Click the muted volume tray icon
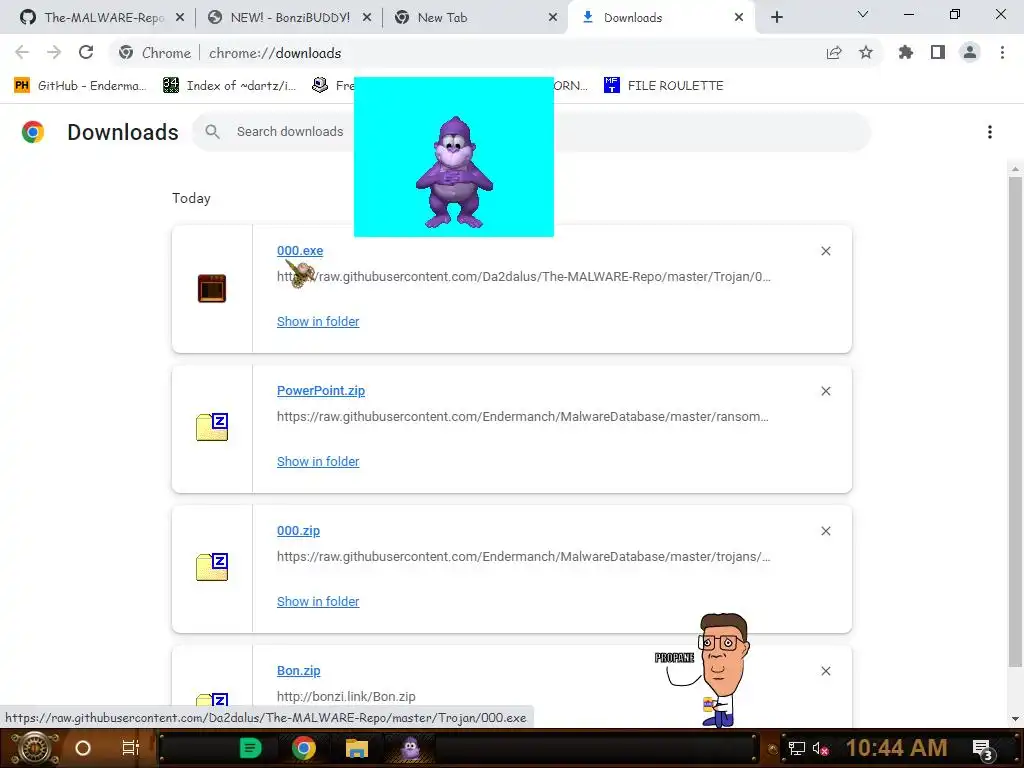1024x768 pixels. tap(820, 749)
